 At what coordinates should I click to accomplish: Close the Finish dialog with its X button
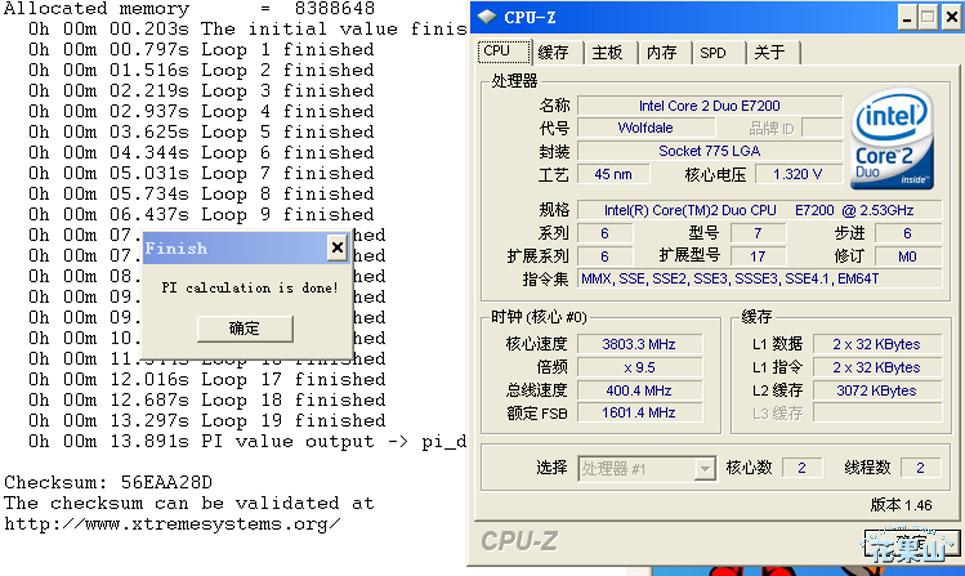(337, 247)
